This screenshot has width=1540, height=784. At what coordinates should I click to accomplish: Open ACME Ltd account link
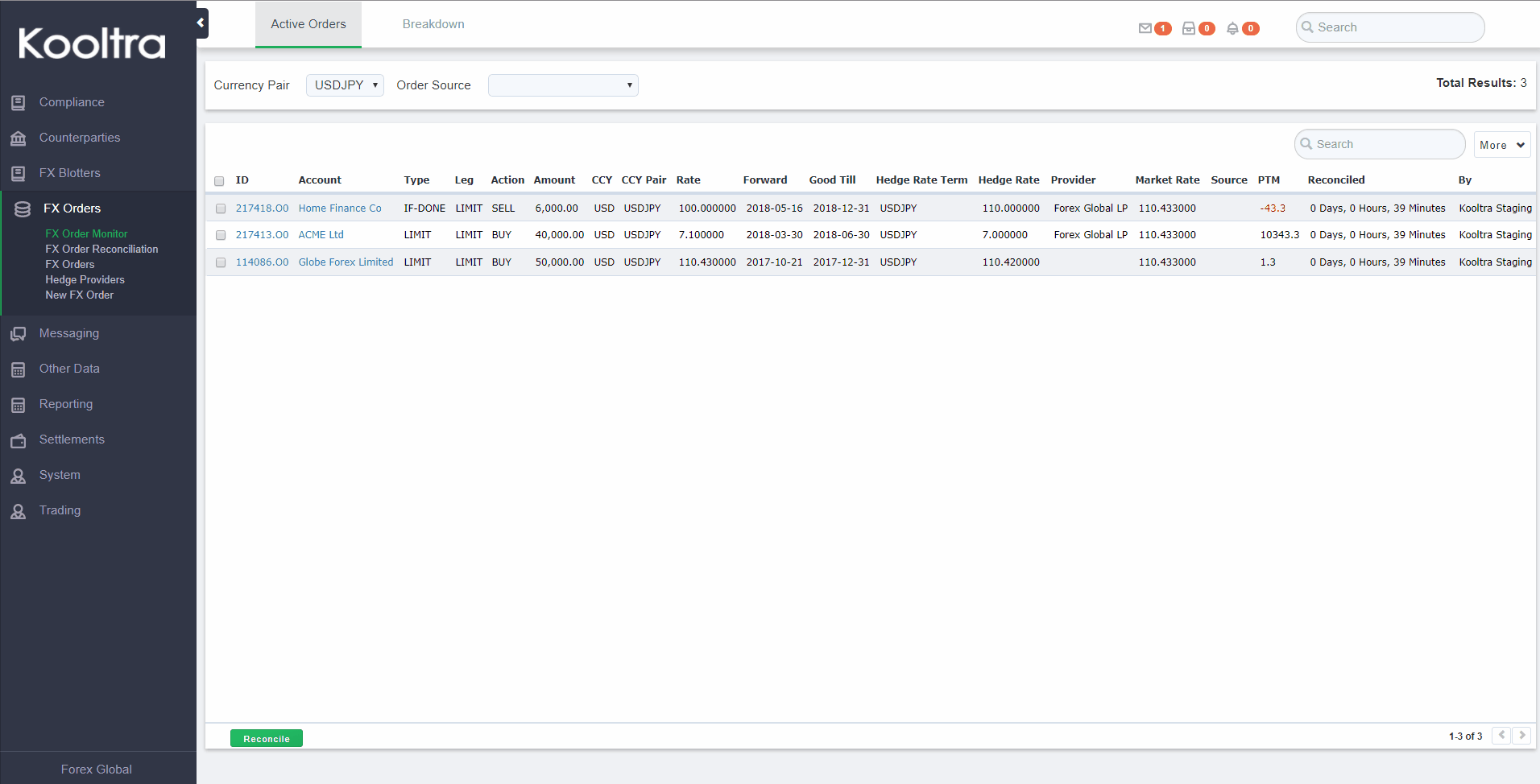[321, 234]
